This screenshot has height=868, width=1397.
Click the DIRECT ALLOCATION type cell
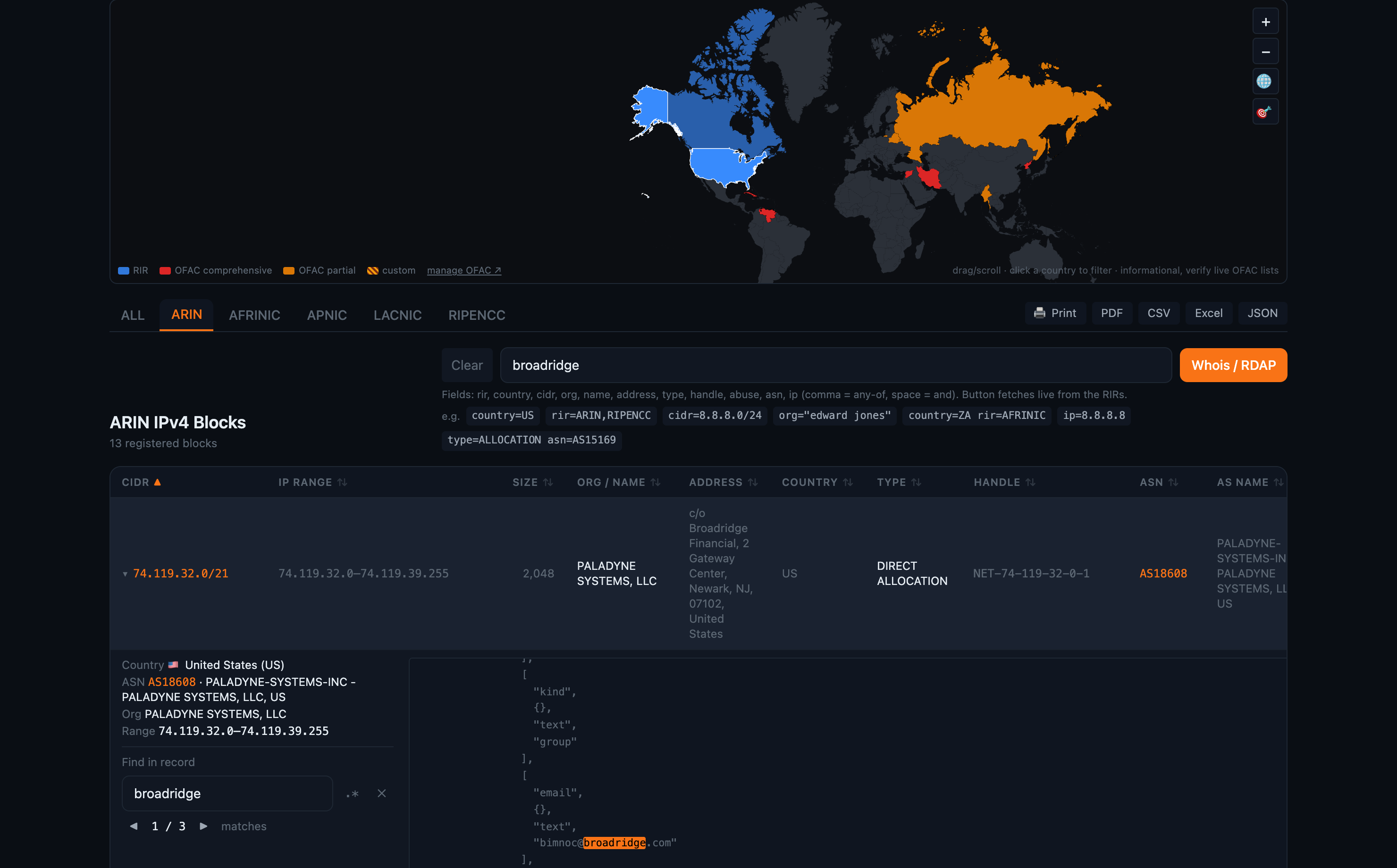912,574
